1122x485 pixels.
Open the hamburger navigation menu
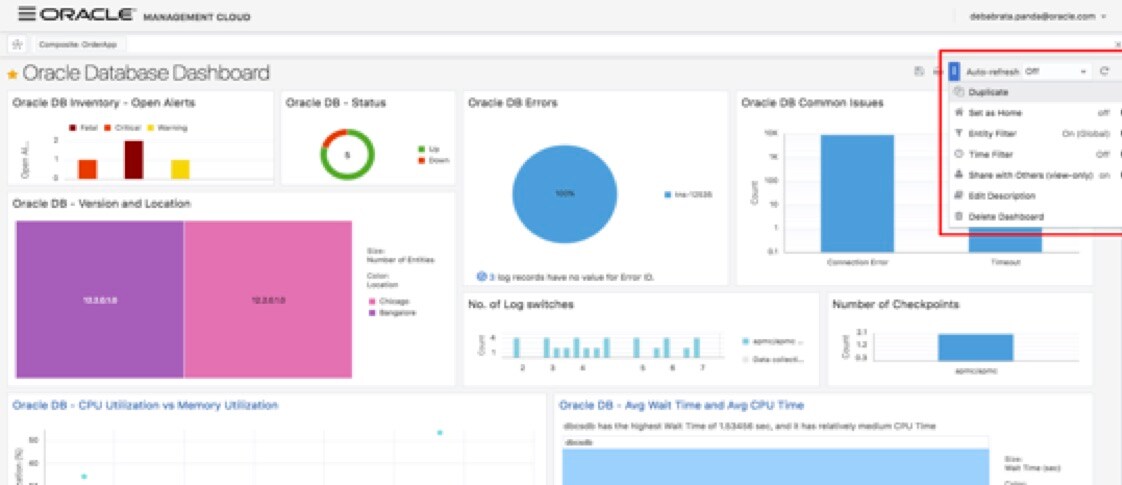point(26,14)
